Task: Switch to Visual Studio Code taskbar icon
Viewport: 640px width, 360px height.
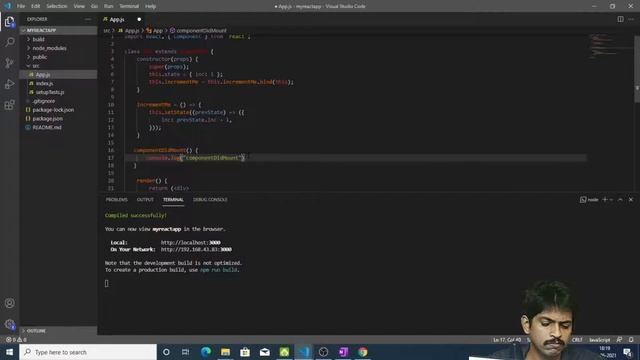Action: pos(304,352)
